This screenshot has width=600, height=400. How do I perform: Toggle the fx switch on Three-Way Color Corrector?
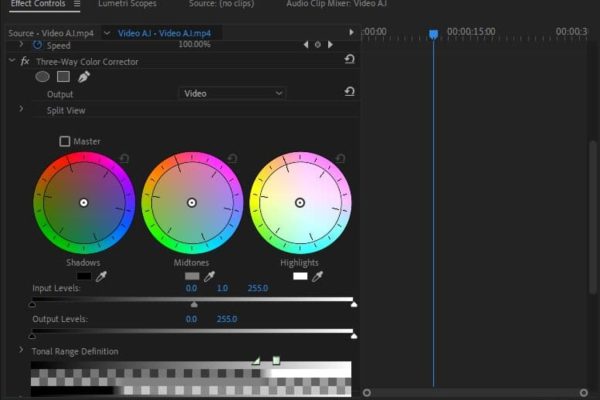[x=25, y=62]
